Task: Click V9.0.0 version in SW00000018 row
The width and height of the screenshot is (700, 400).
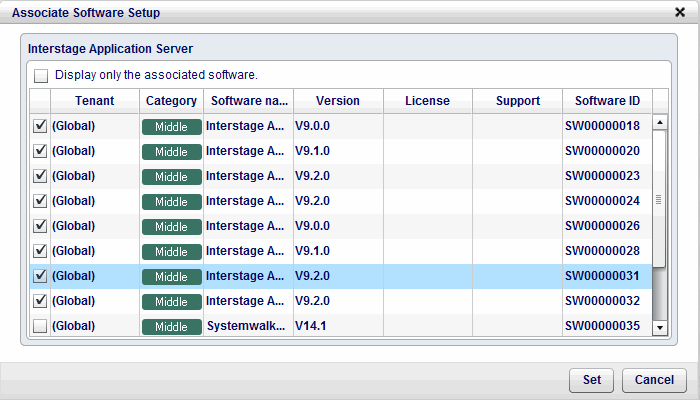Action: tap(312, 126)
